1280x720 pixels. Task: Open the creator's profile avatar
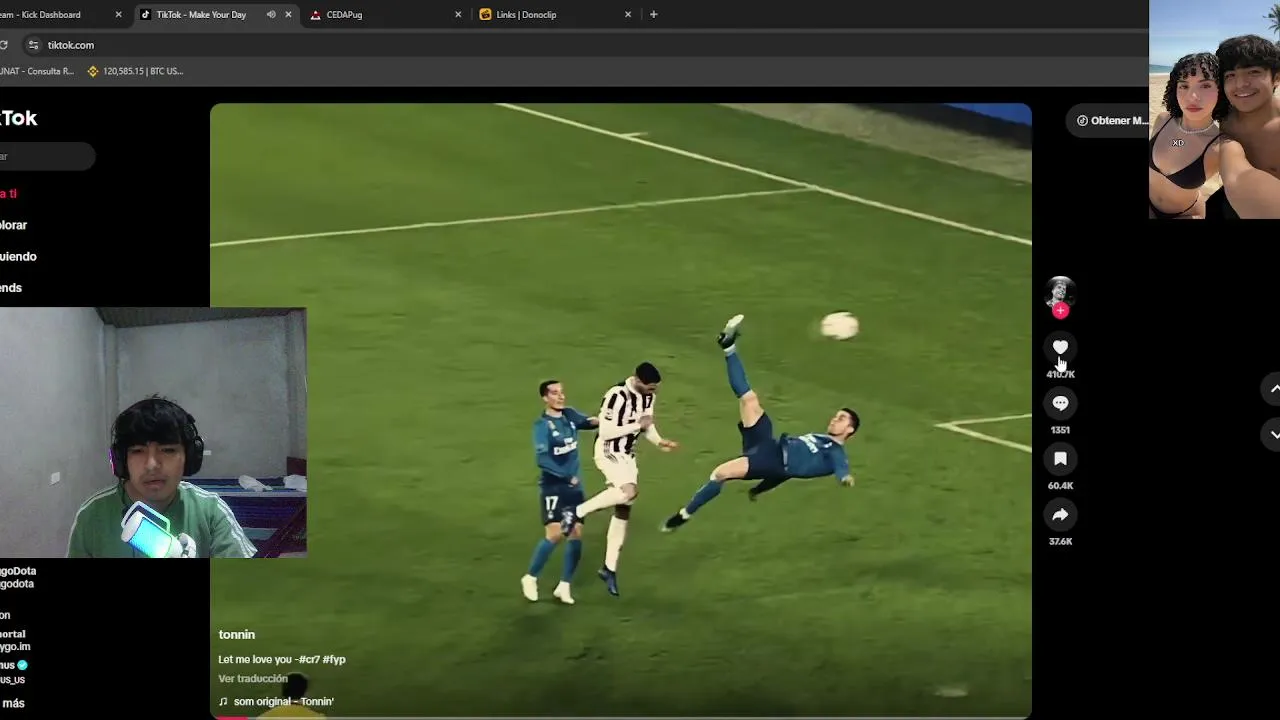point(1060,291)
